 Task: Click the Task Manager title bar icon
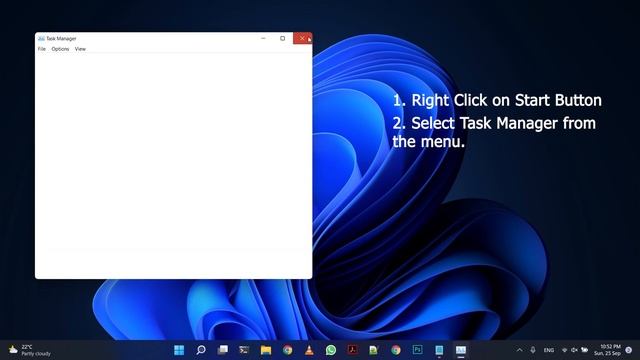point(41,38)
